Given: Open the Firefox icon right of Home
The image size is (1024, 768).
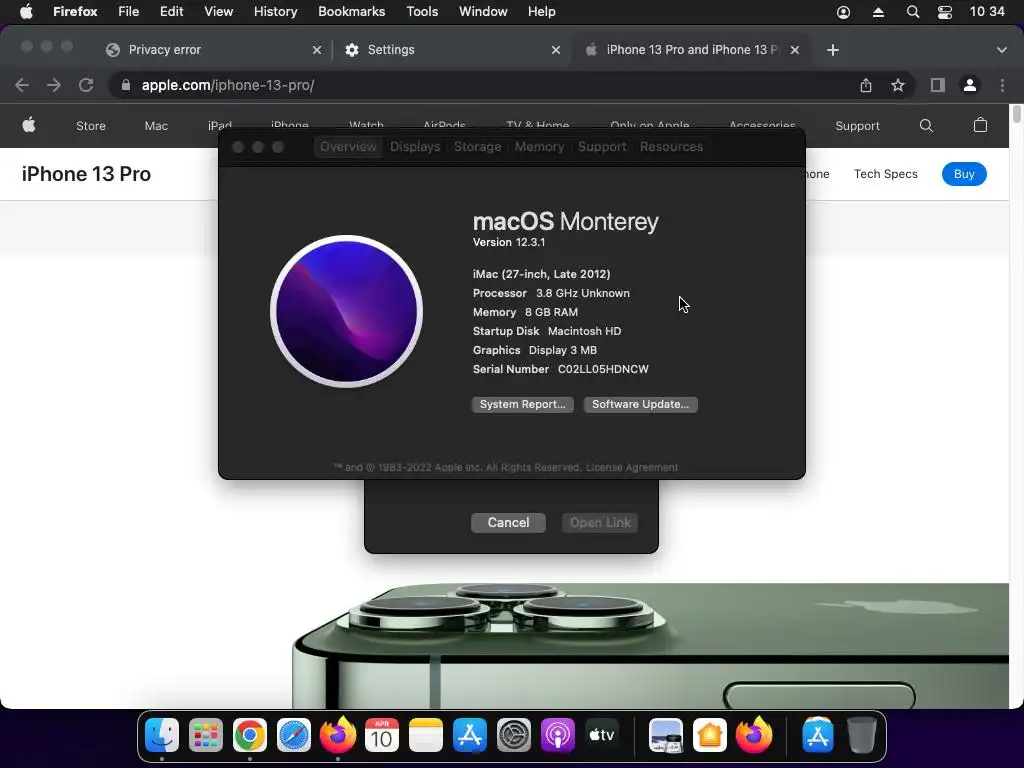Looking at the screenshot, I should click(x=754, y=735).
